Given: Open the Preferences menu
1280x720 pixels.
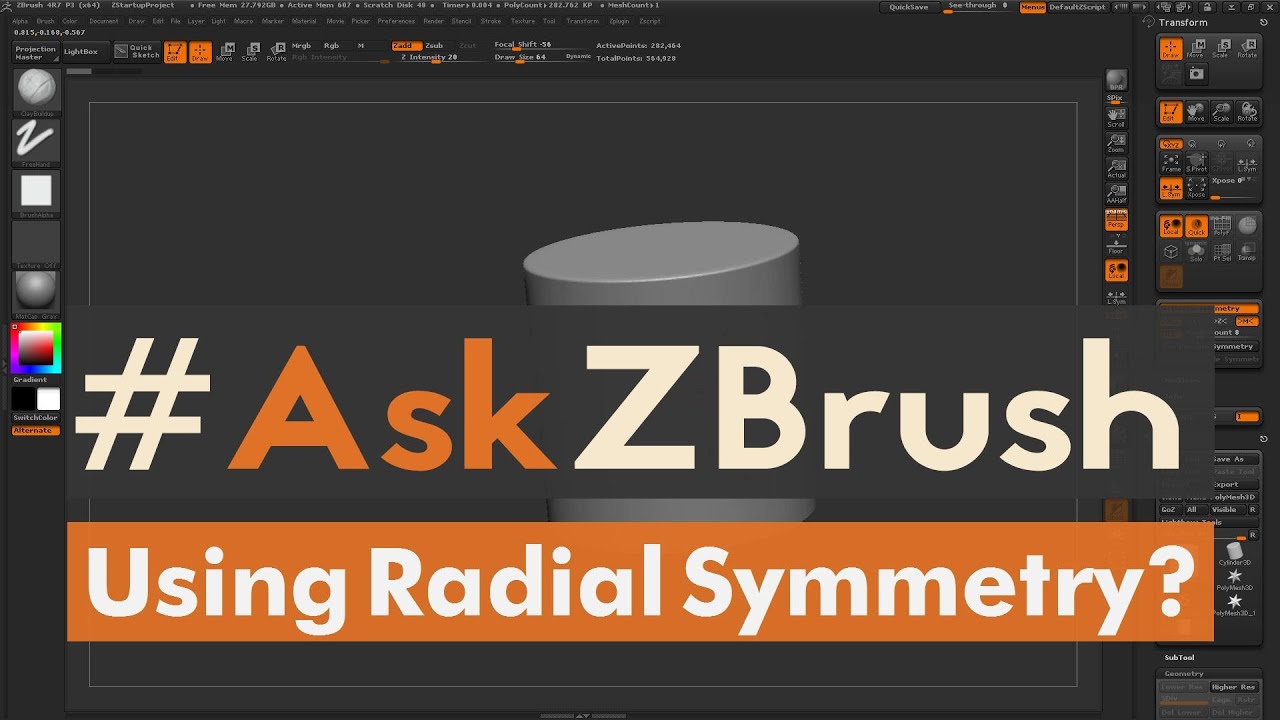Looking at the screenshot, I should [396, 21].
